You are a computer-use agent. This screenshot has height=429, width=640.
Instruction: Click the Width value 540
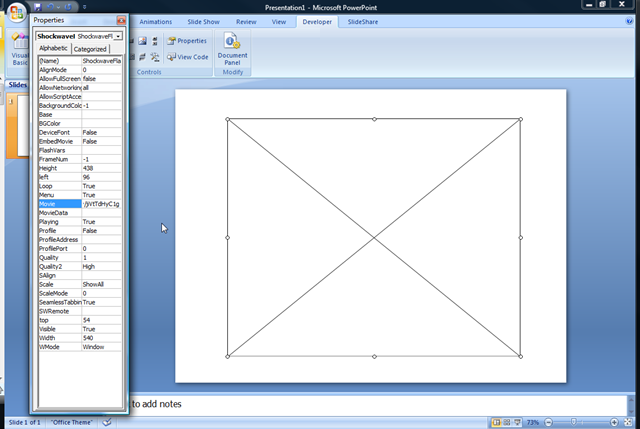coord(101,338)
